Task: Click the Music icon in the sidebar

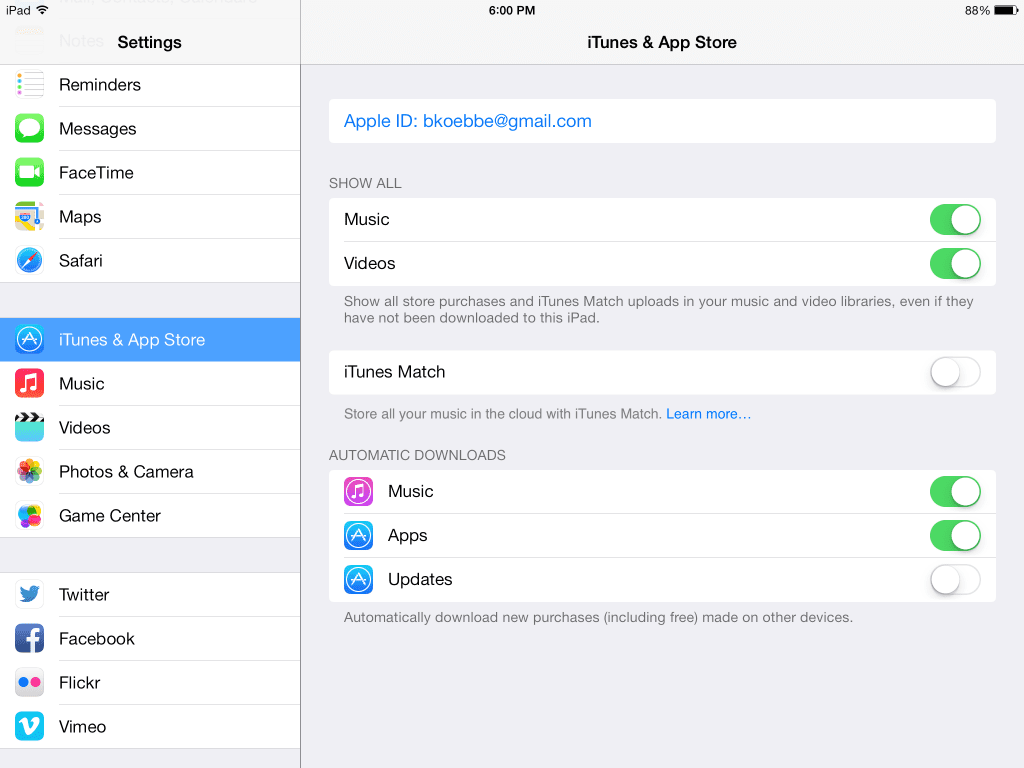Action: pyautogui.click(x=29, y=383)
